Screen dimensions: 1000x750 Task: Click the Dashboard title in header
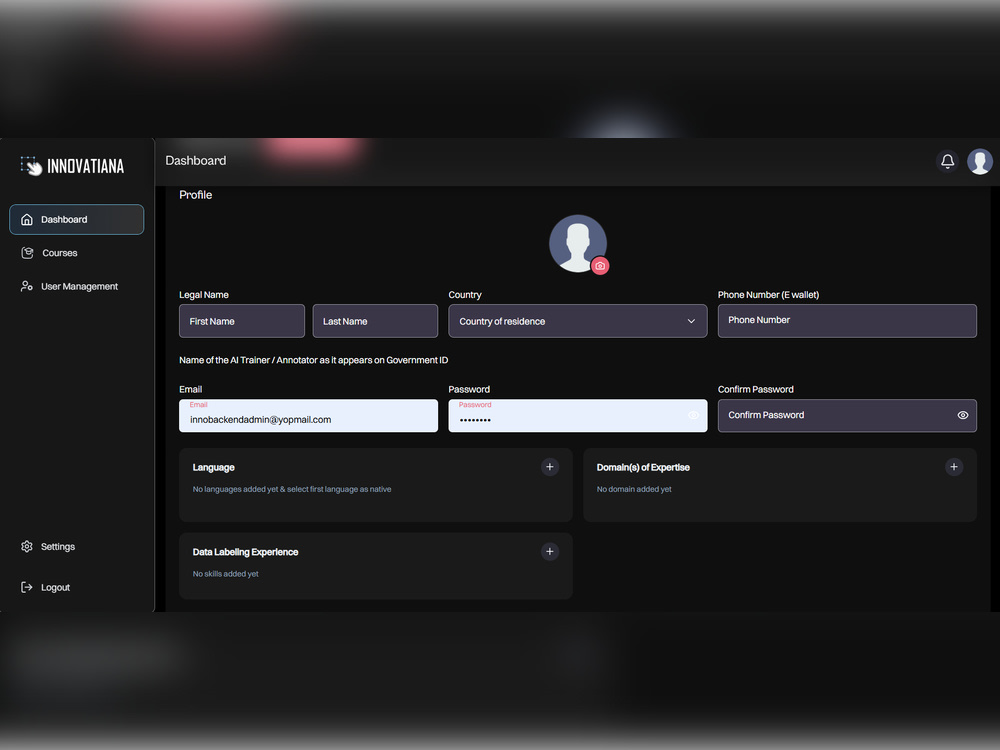(196, 161)
